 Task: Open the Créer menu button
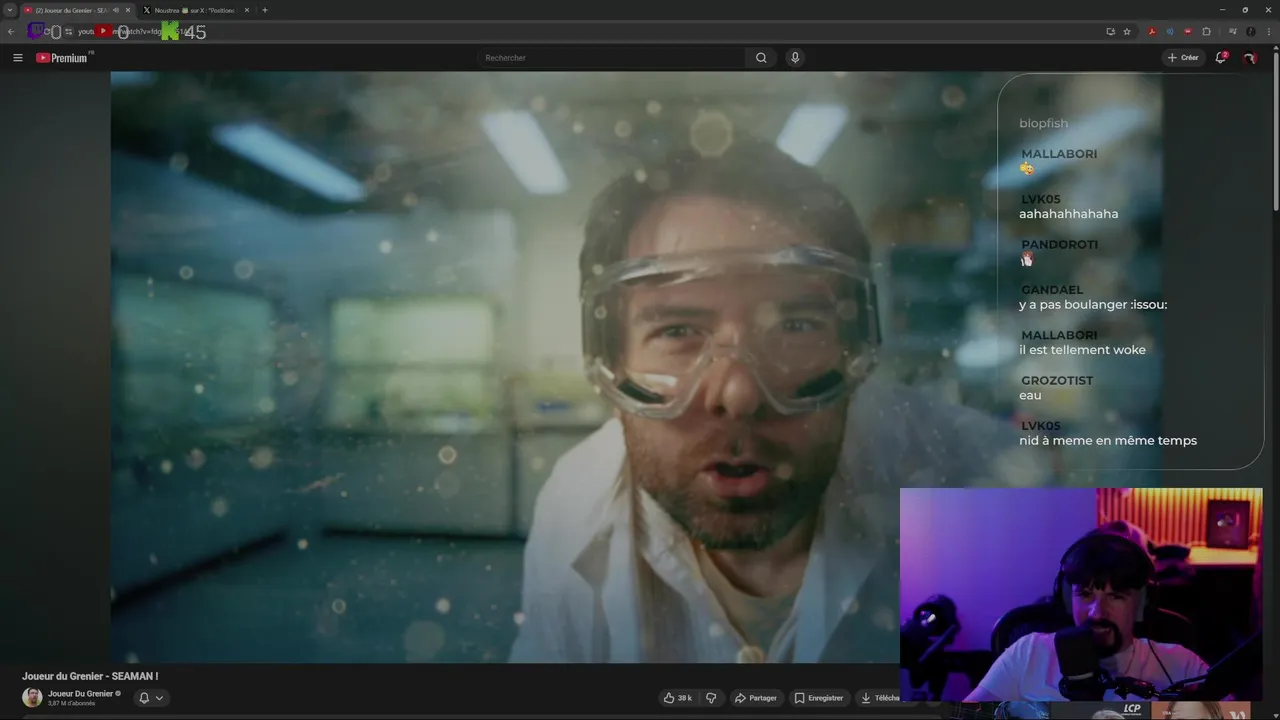[x=1182, y=58]
